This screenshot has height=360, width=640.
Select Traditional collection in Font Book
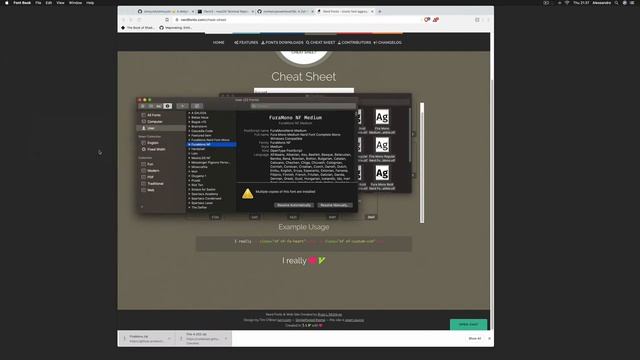pos(155,184)
